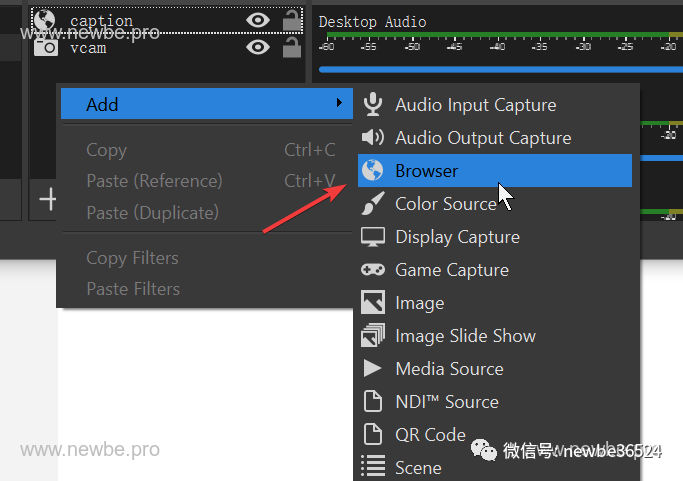
Task: Select the Audio Input Capture microphone icon
Action: [x=373, y=104]
